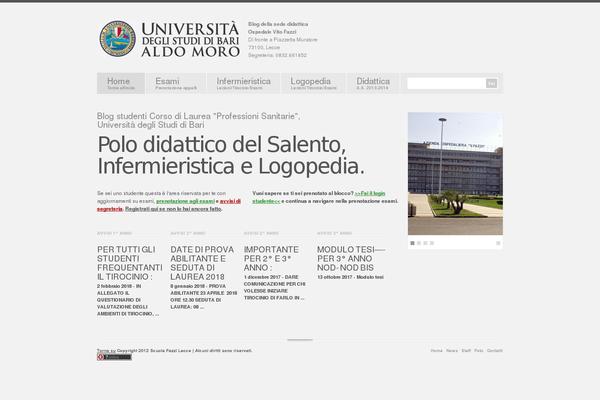Click '13 ottobre 2017 - Modulo tesi' text

pyautogui.click(x=350, y=277)
